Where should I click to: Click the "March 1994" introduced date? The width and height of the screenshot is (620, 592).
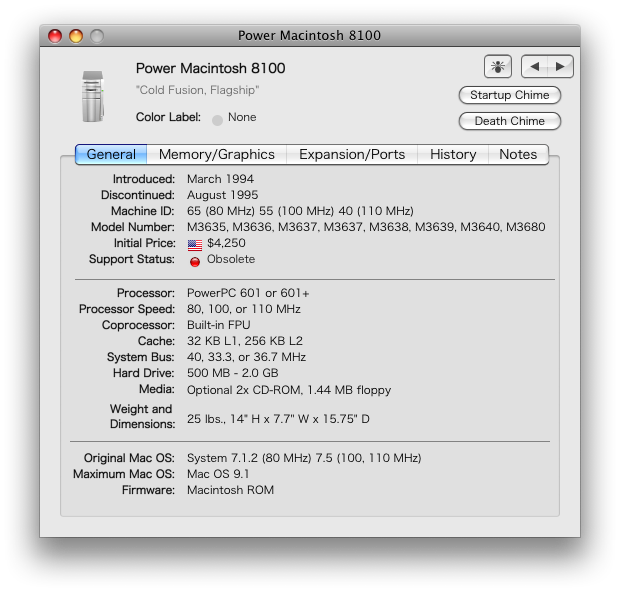220,179
